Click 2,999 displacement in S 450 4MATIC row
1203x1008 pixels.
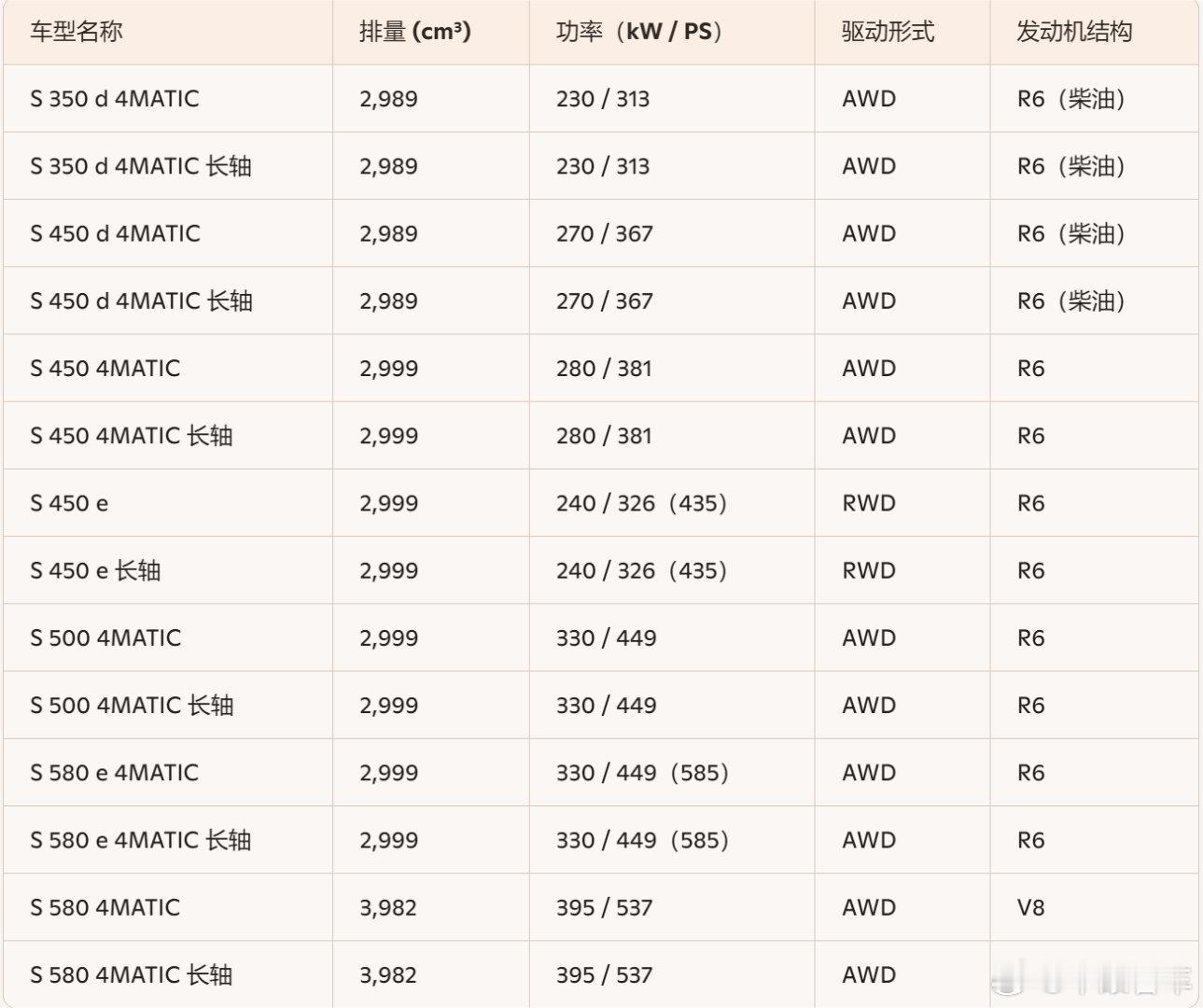[388, 368]
